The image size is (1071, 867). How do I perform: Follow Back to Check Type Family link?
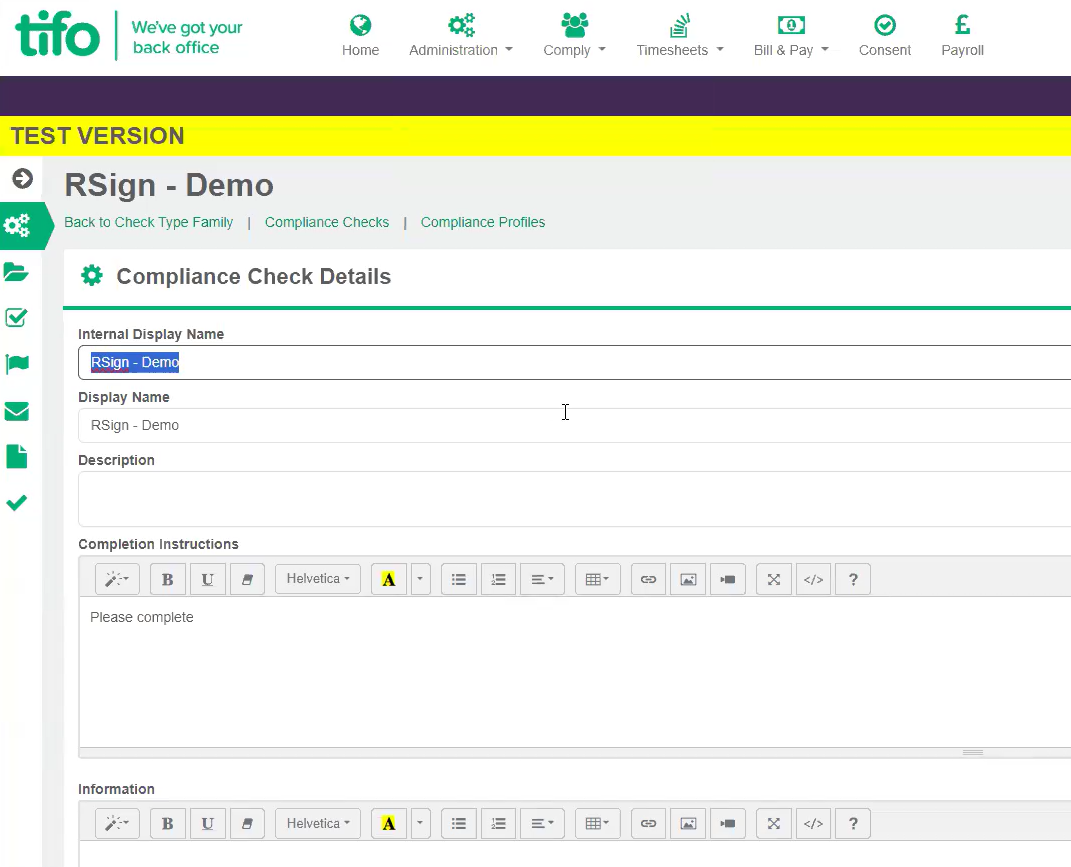point(148,222)
